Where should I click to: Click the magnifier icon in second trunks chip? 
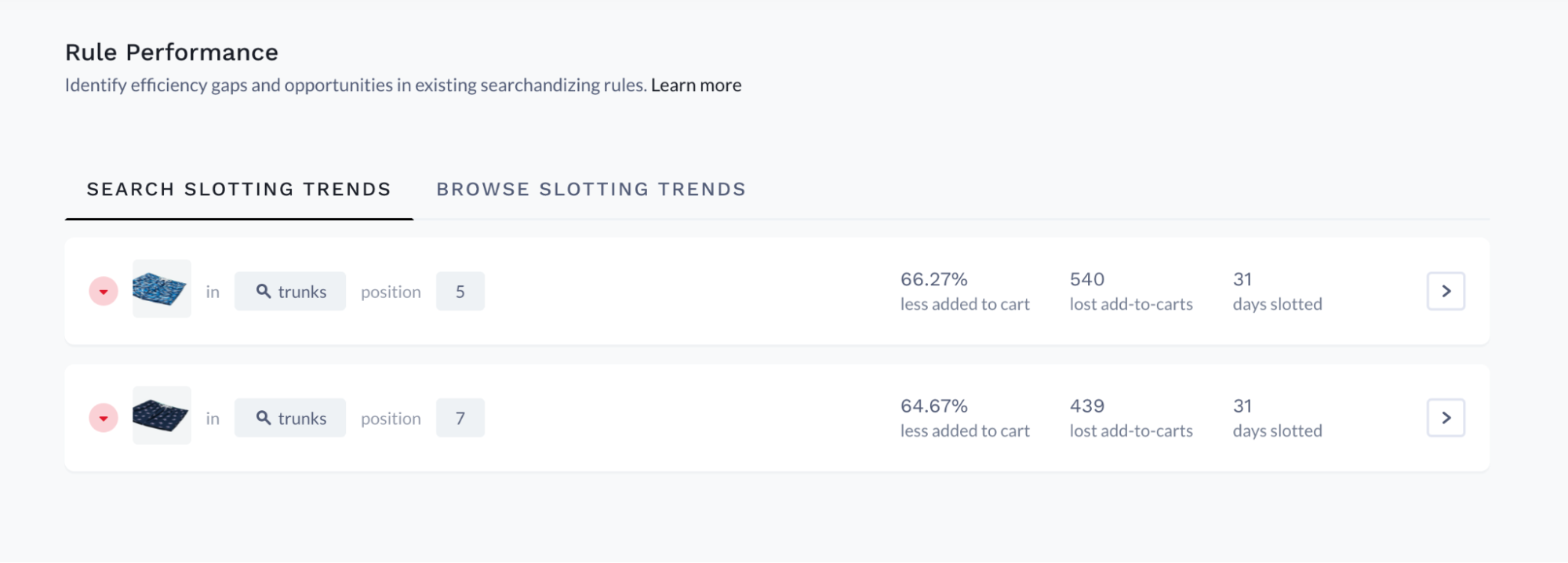click(264, 418)
